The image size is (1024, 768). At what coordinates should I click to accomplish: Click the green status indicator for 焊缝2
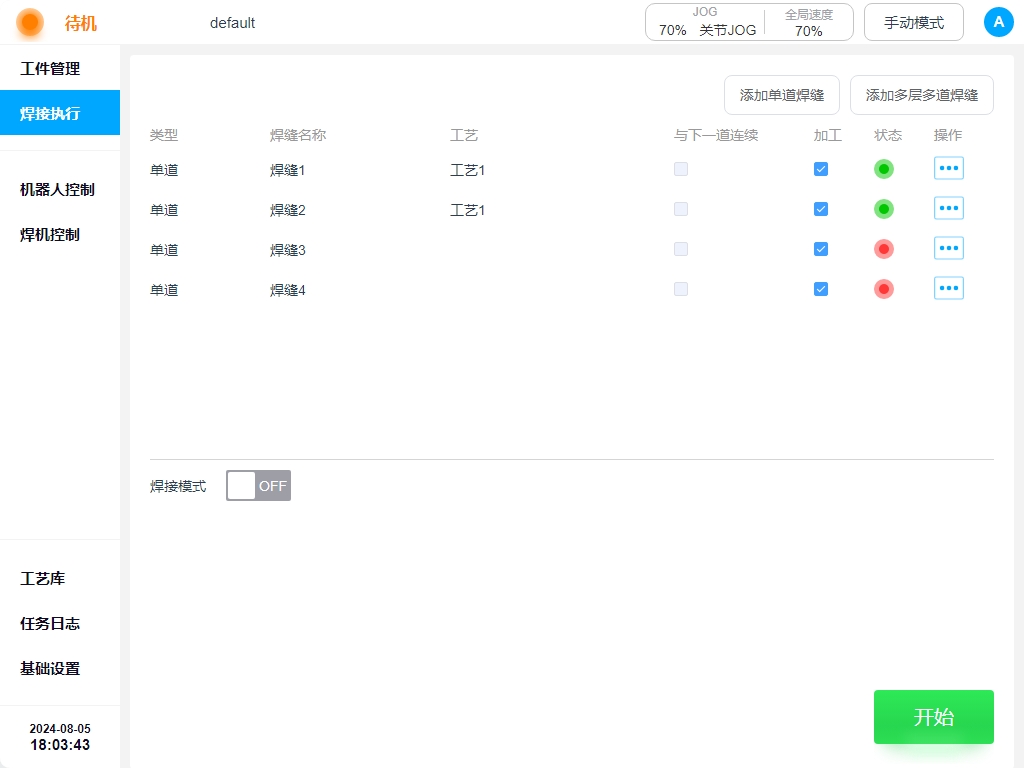coord(883,209)
